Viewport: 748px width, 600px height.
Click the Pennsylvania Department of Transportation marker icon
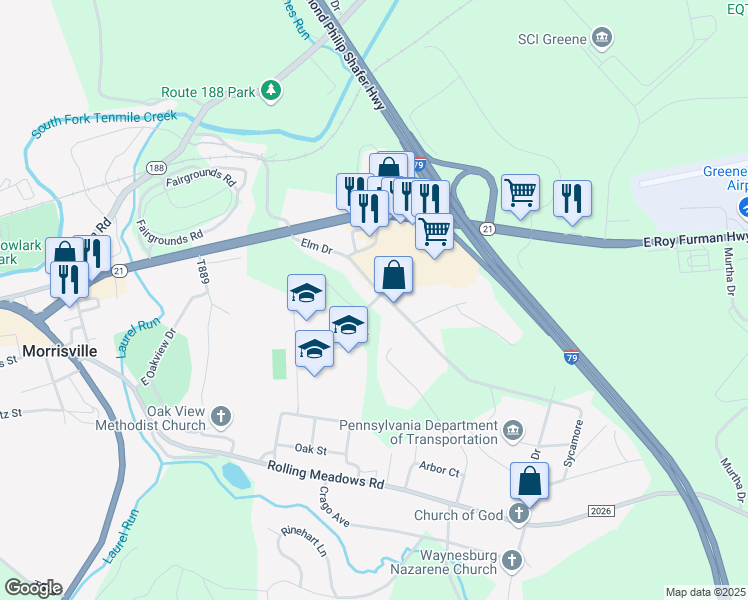point(513,430)
